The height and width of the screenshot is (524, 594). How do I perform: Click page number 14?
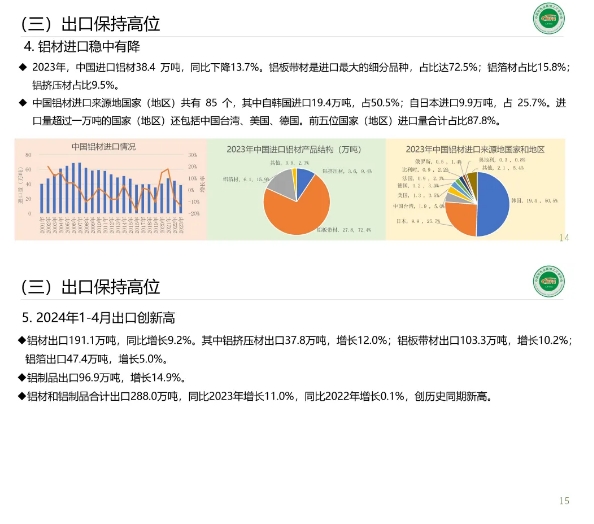pos(564,238)
